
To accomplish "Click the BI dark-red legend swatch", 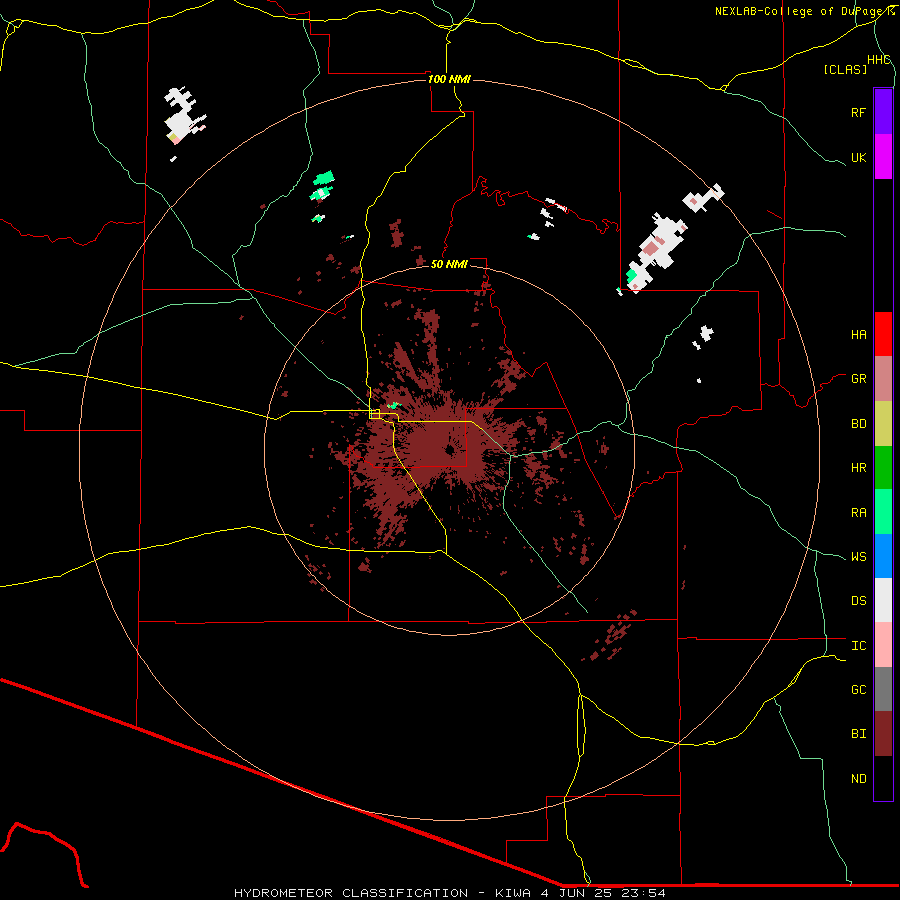I will [x=883, y=734].
